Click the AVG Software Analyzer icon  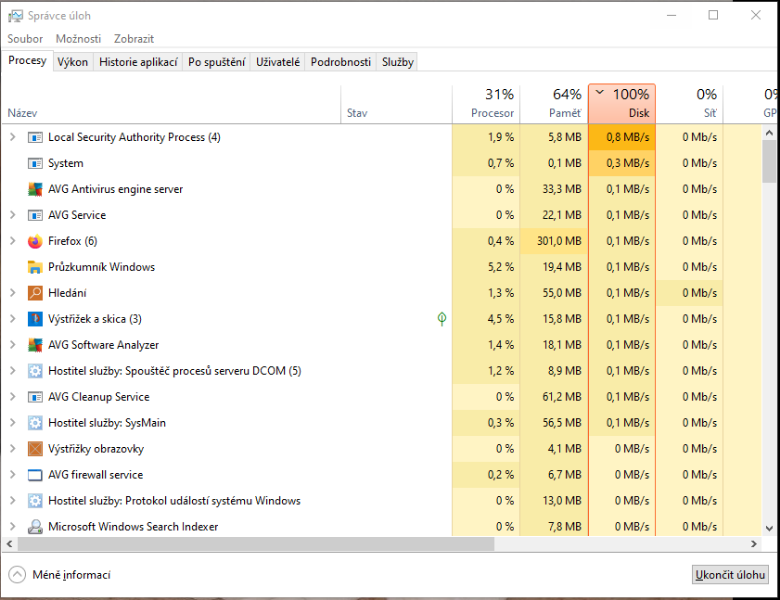click(x=35, y=345)
